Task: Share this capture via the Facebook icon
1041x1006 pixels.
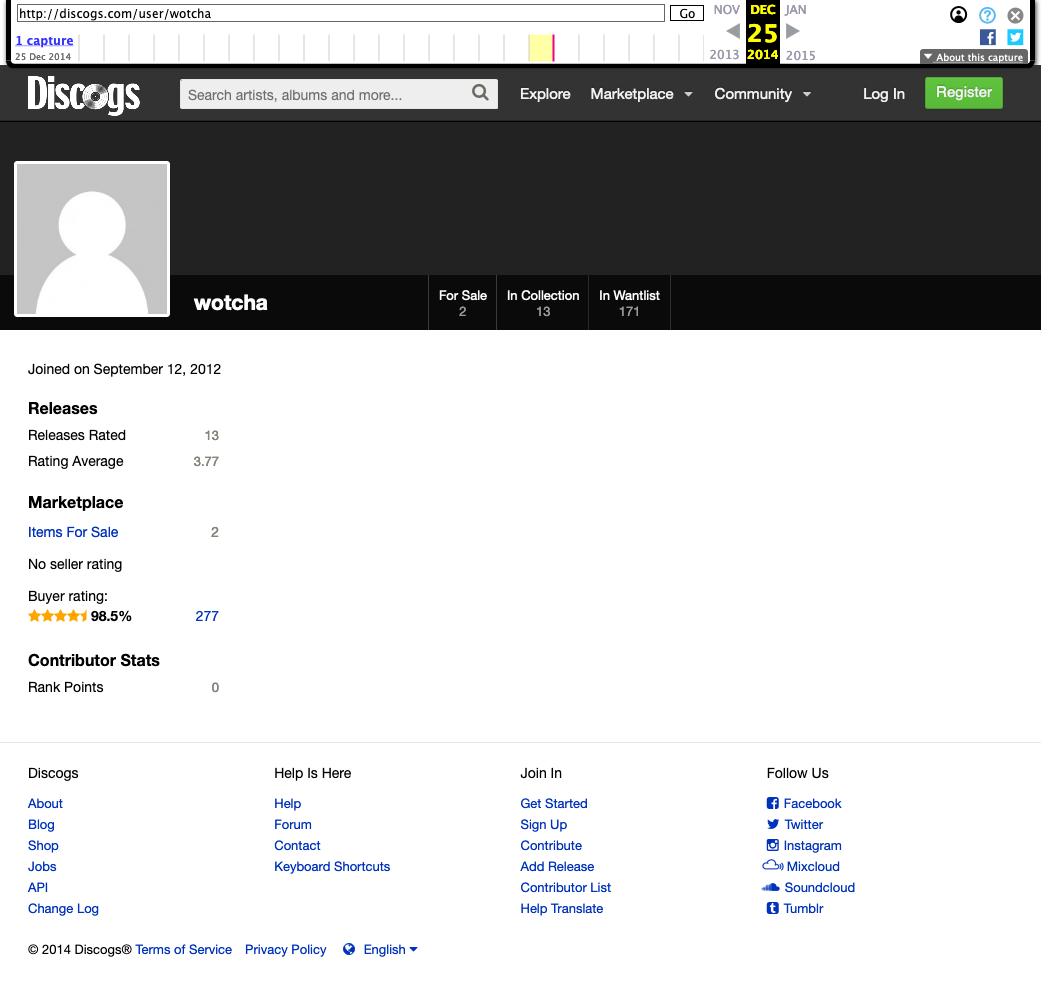Action: click(x=987, y=37)
